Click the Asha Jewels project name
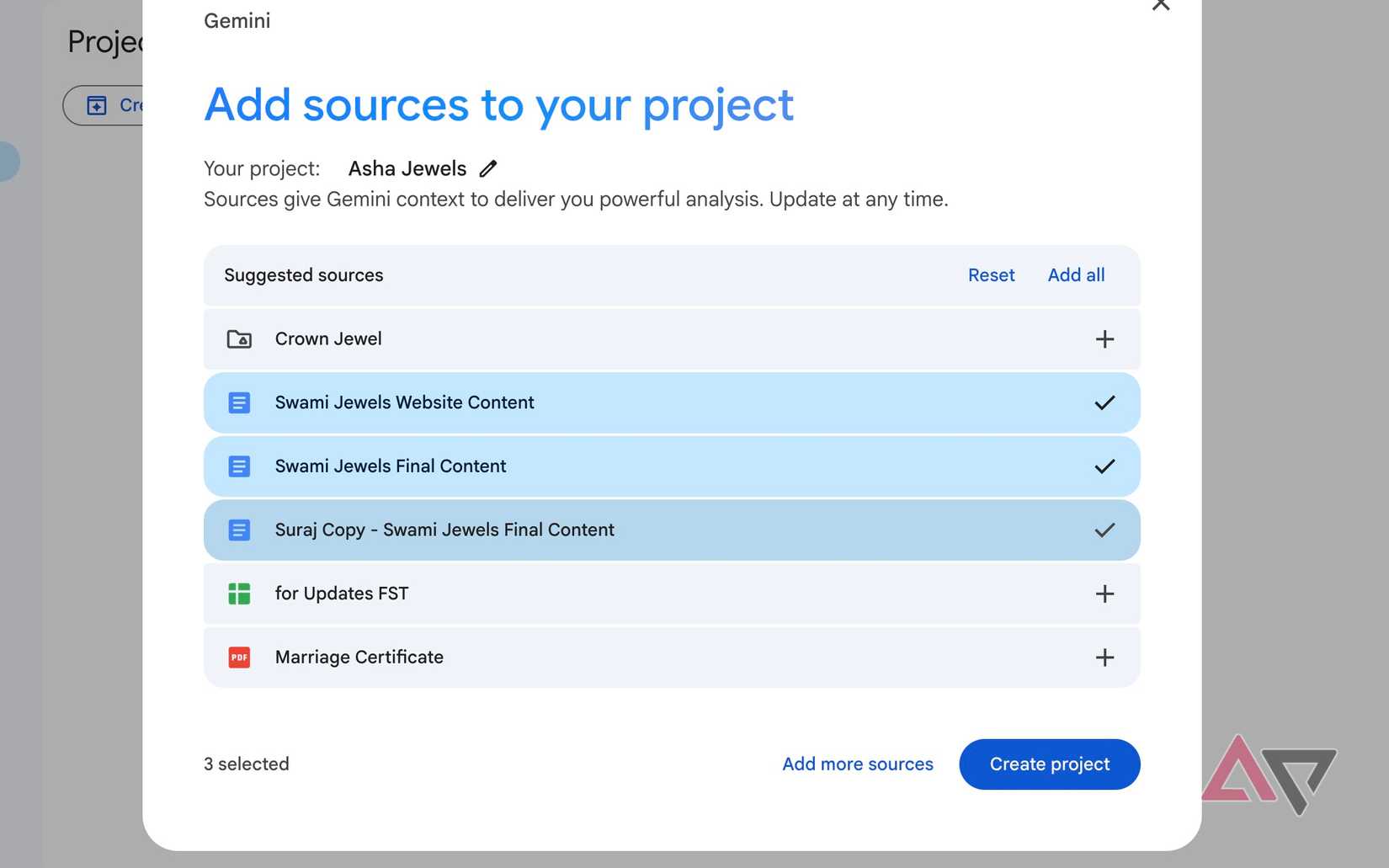The image size is (1389, 868). (x=407, y=168)
